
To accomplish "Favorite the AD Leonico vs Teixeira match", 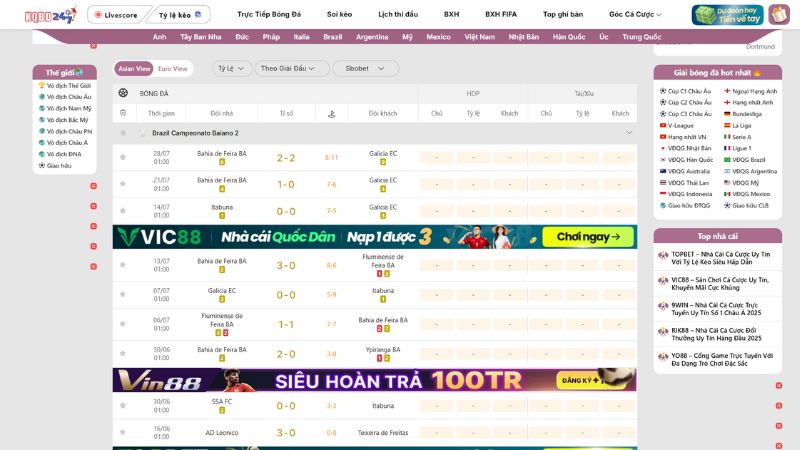I will coord(123,432).
